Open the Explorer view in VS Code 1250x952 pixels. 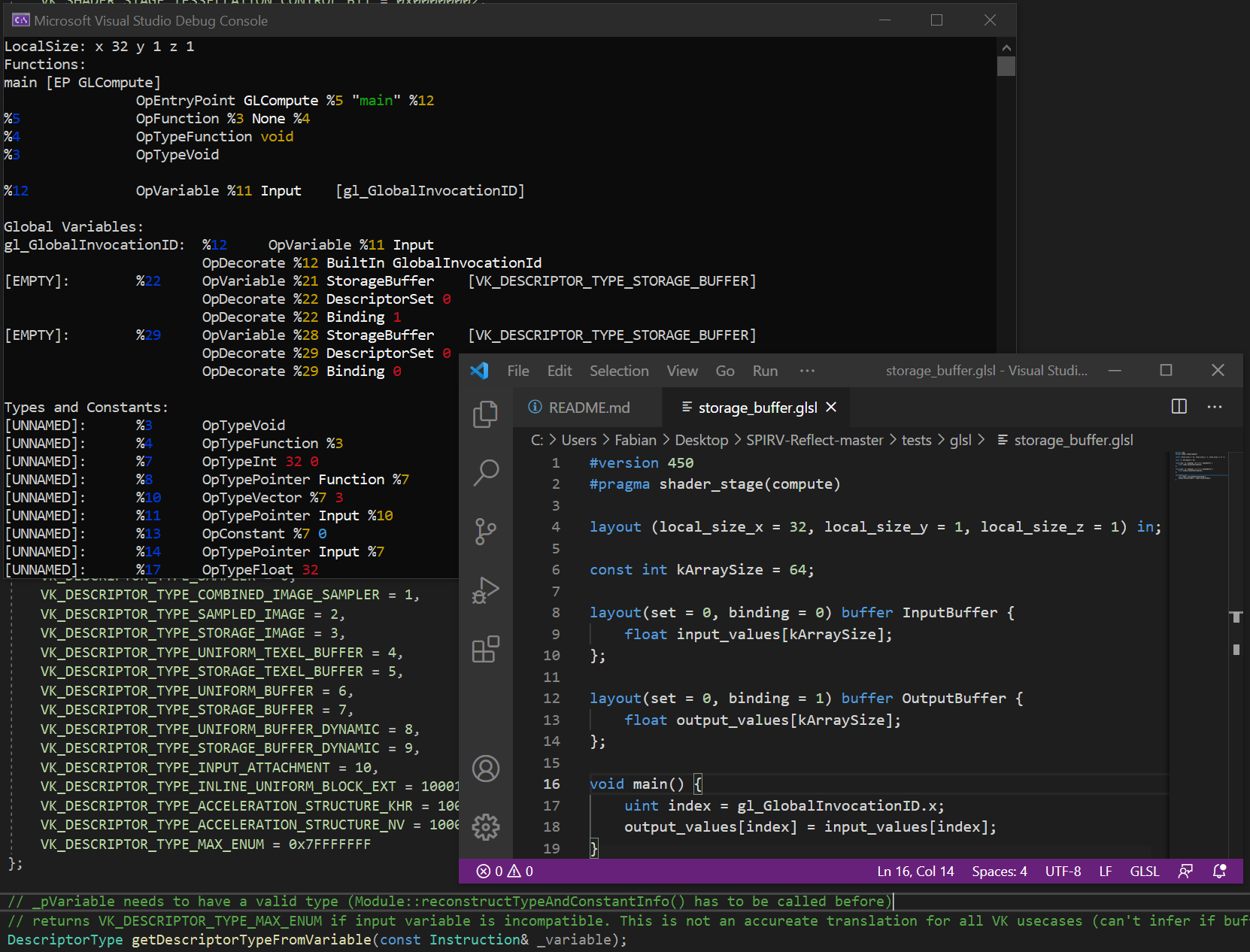point(485,414)
